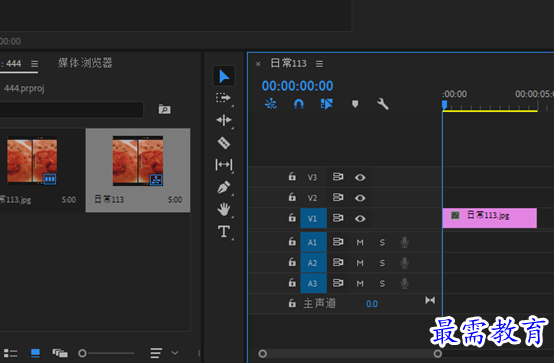Open timeline wrench display settings
Image resolution: width=554 pixels, height=363 pixels.
[383, 104]
